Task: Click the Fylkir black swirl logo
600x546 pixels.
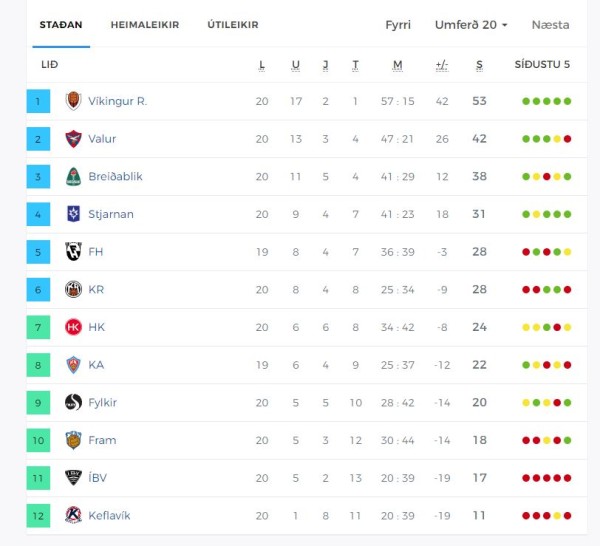Action: 73,403
